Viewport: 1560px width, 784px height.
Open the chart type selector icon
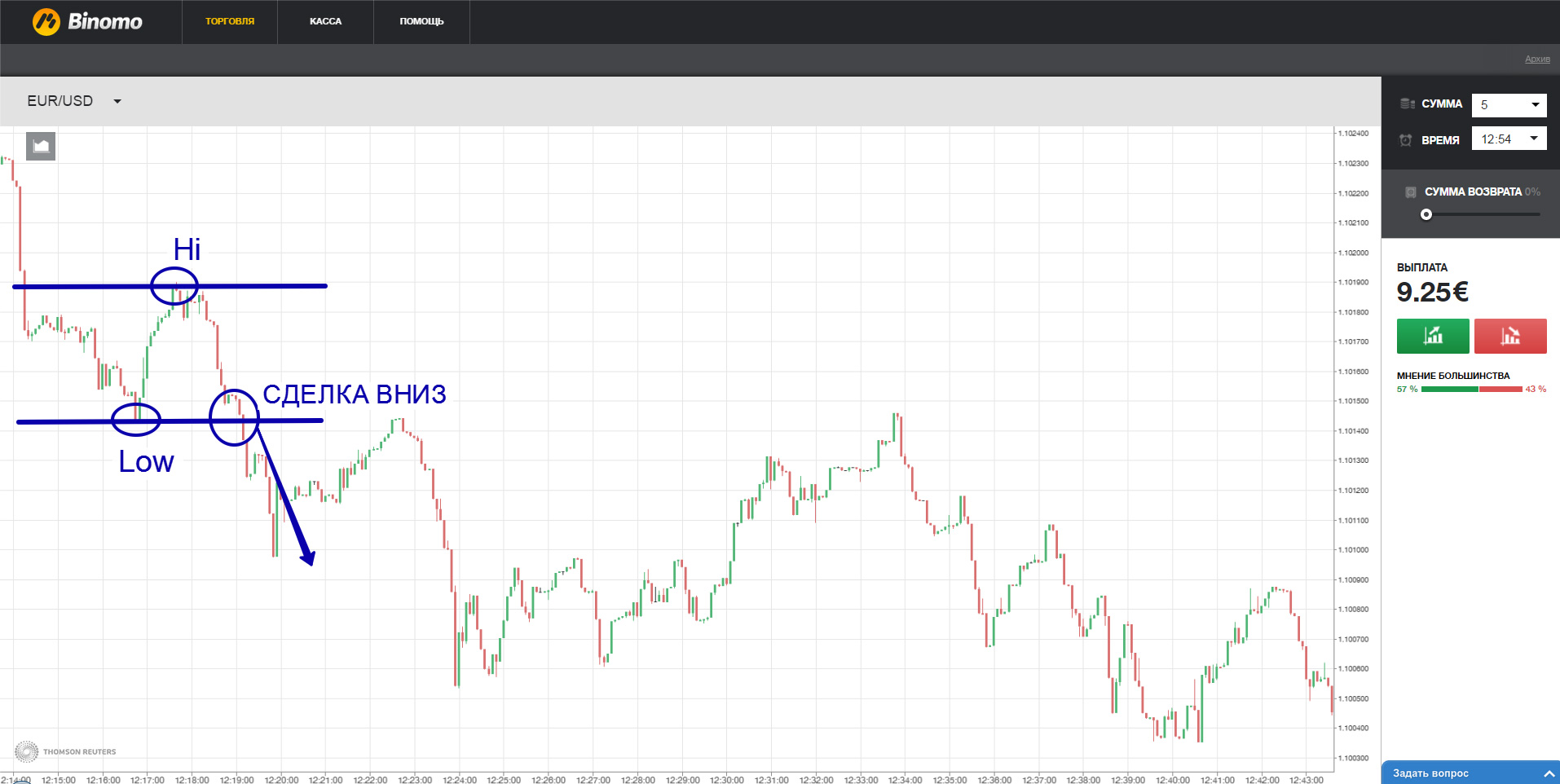click(x=41, y=147)
